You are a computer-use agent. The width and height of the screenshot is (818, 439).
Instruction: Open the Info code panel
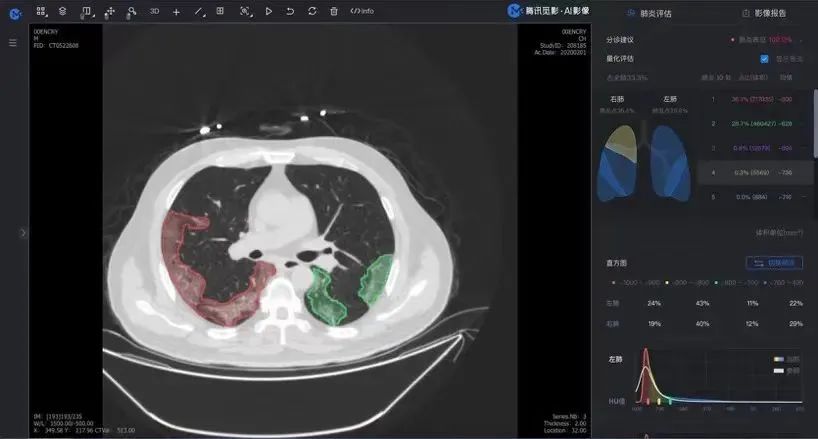pyautogui.click(x=362, y=11)
